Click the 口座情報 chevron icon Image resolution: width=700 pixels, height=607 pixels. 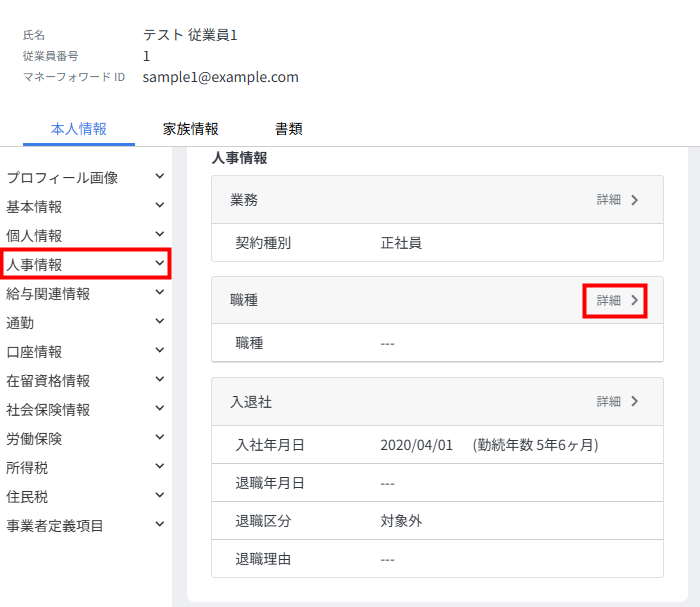coord(160,351)
